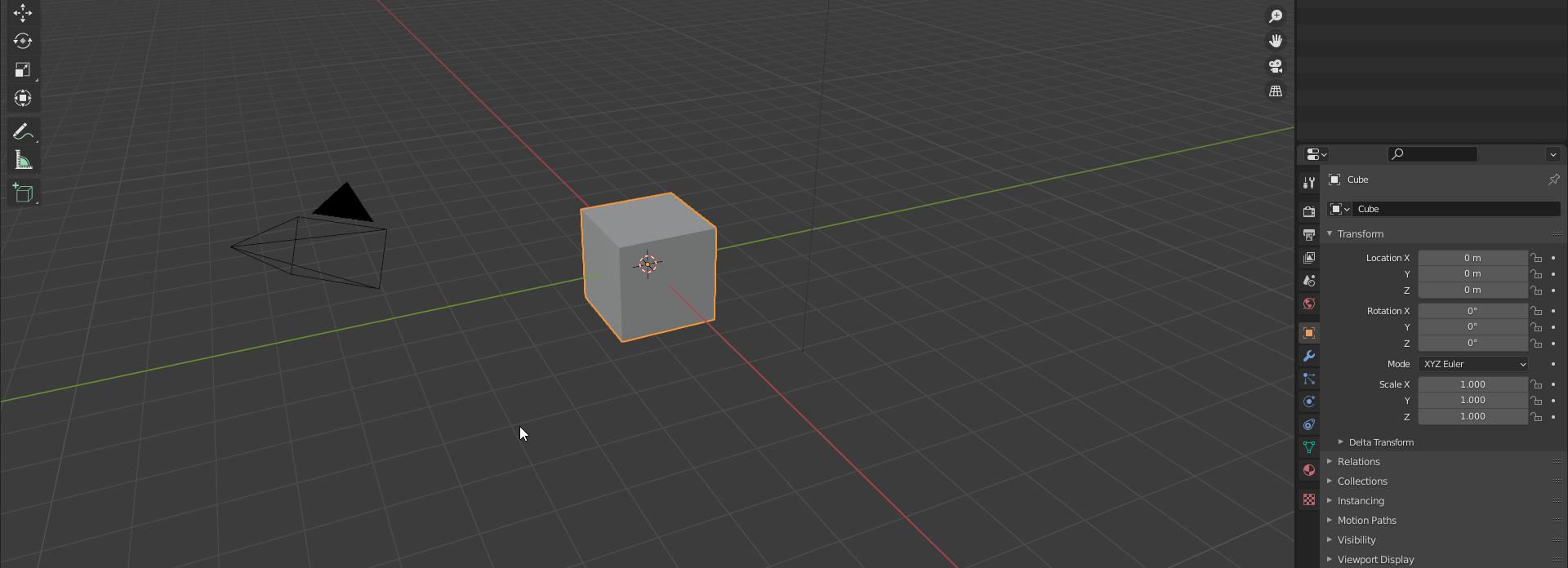Toggle the pin icon beside Cube
The width and height of the screenshot is (1568, 568).
coord(1553,180)
